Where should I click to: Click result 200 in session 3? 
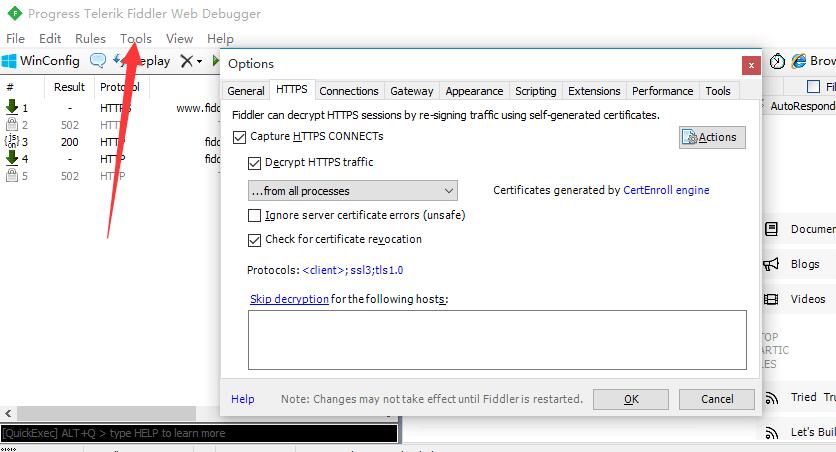point(69,142)
